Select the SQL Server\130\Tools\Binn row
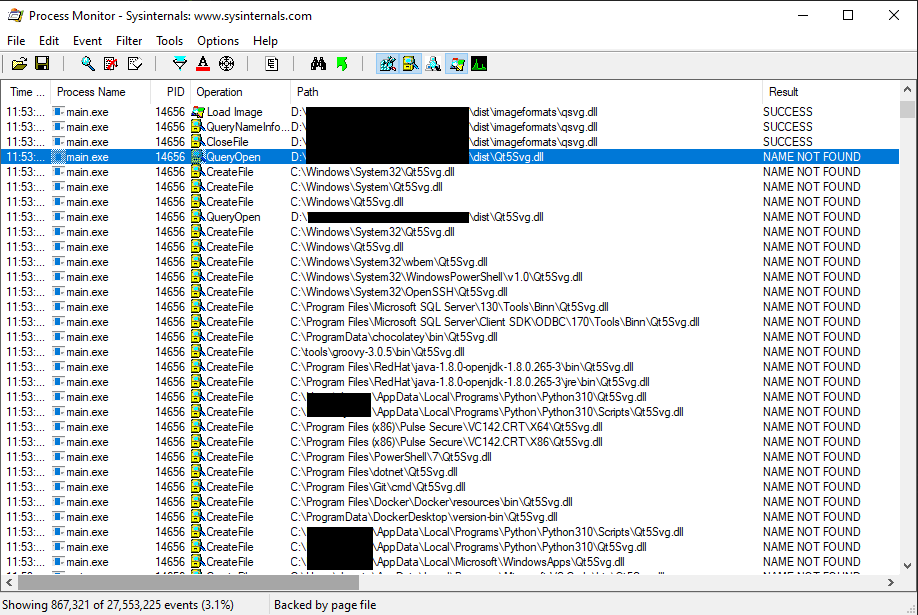The image size is (918, 615). click(x=450, y=307)
